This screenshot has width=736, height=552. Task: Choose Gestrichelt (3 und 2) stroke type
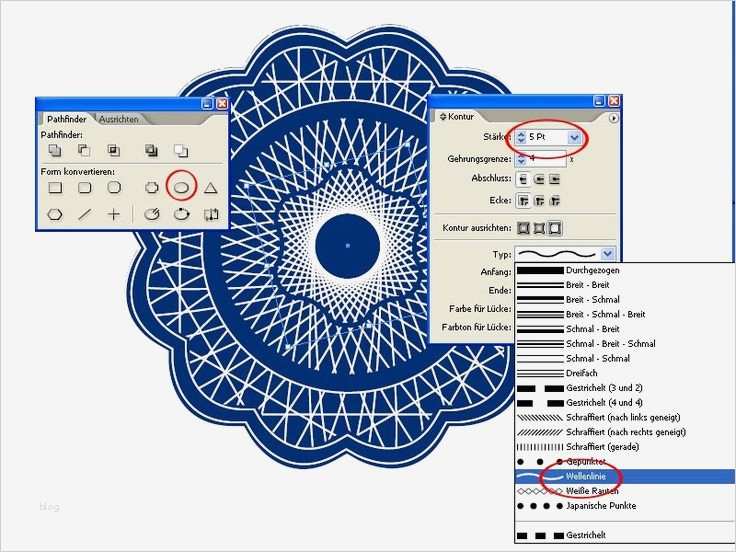point(624,388)
